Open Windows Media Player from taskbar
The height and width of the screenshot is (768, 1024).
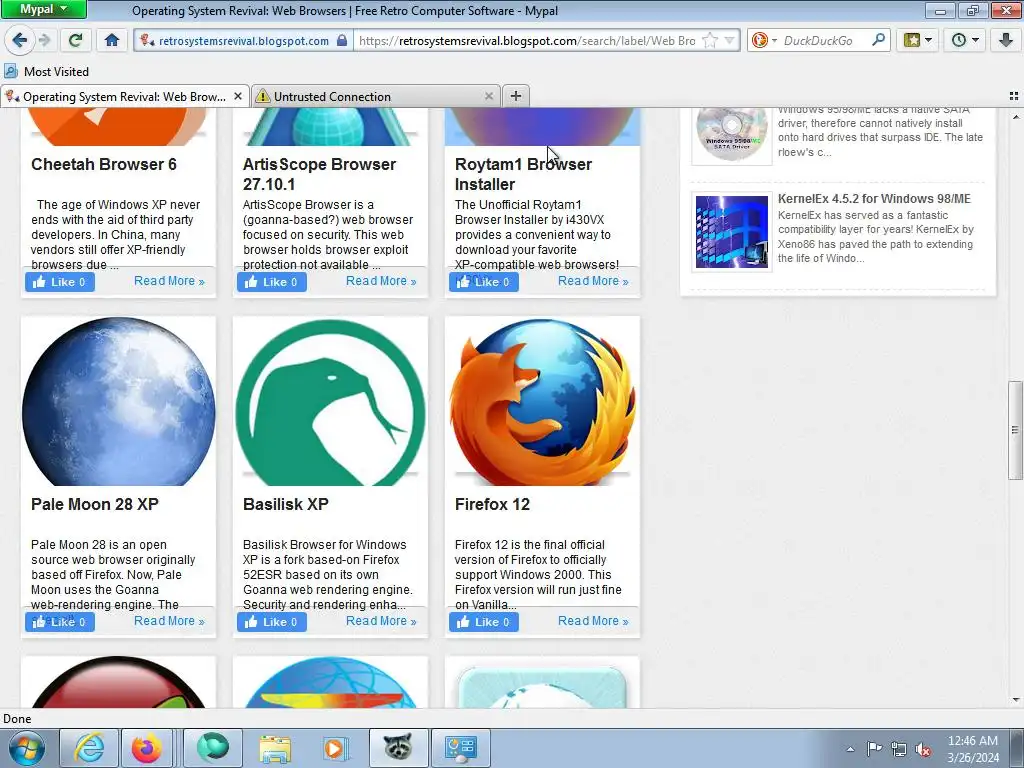click(334, 748)
